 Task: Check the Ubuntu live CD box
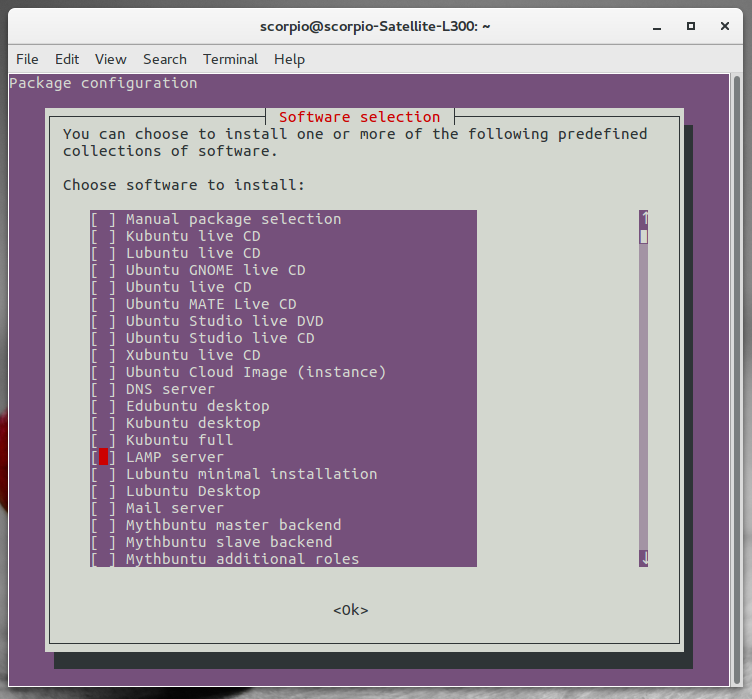coord(104,287)
